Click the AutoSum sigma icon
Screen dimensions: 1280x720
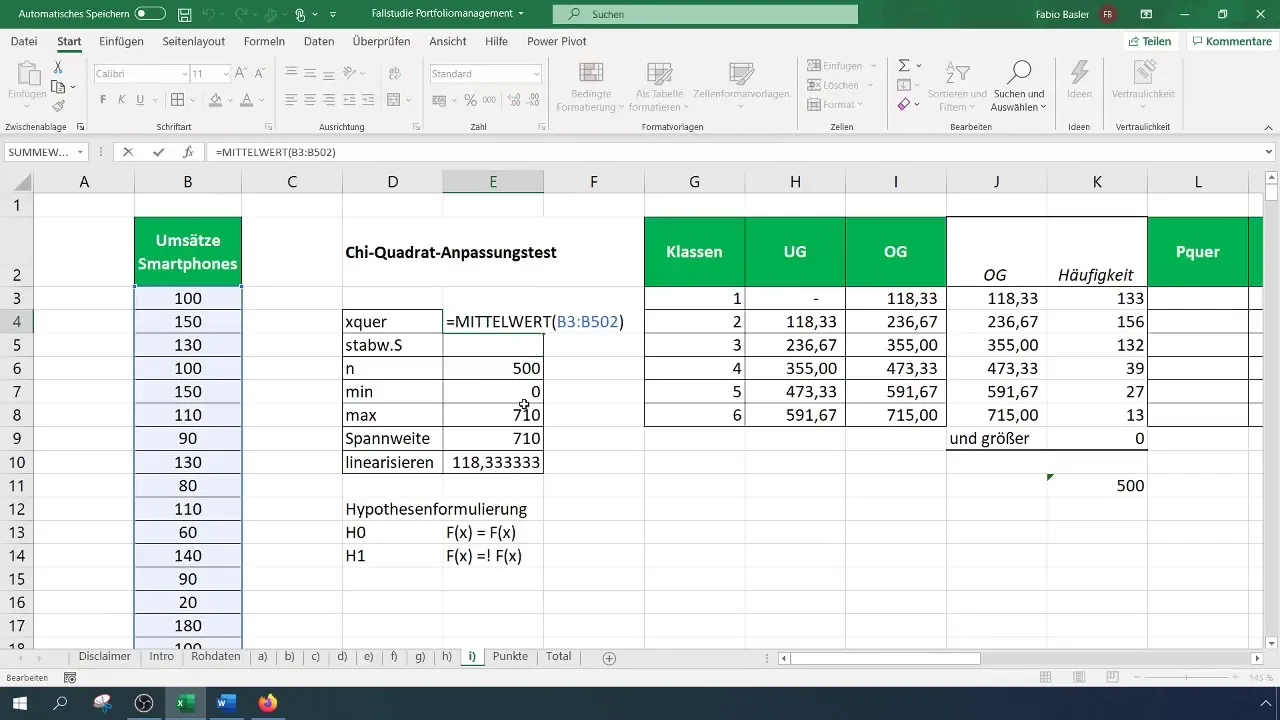coord(903,65)
